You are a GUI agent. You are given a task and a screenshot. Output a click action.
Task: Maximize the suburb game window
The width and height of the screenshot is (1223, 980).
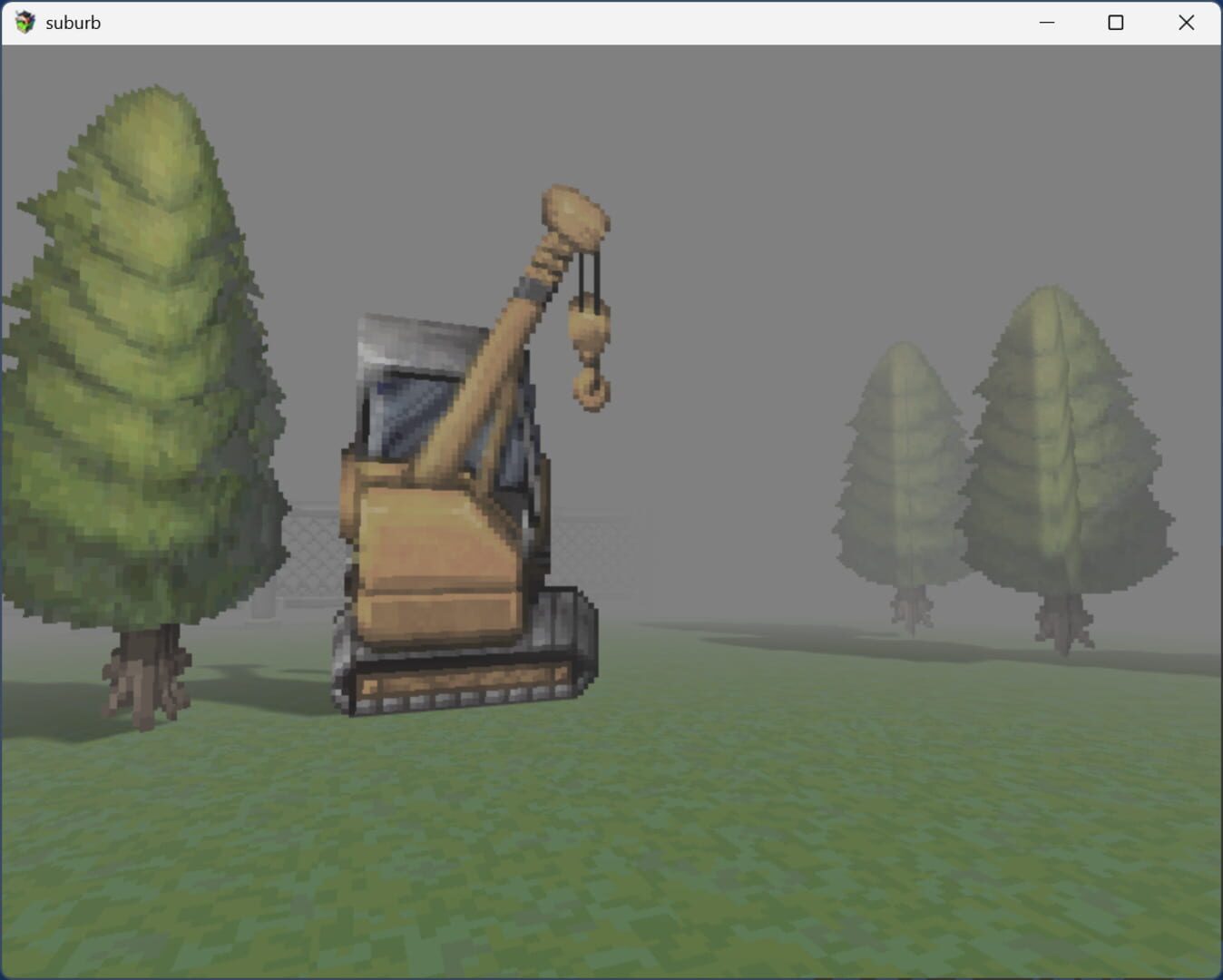1115,22
